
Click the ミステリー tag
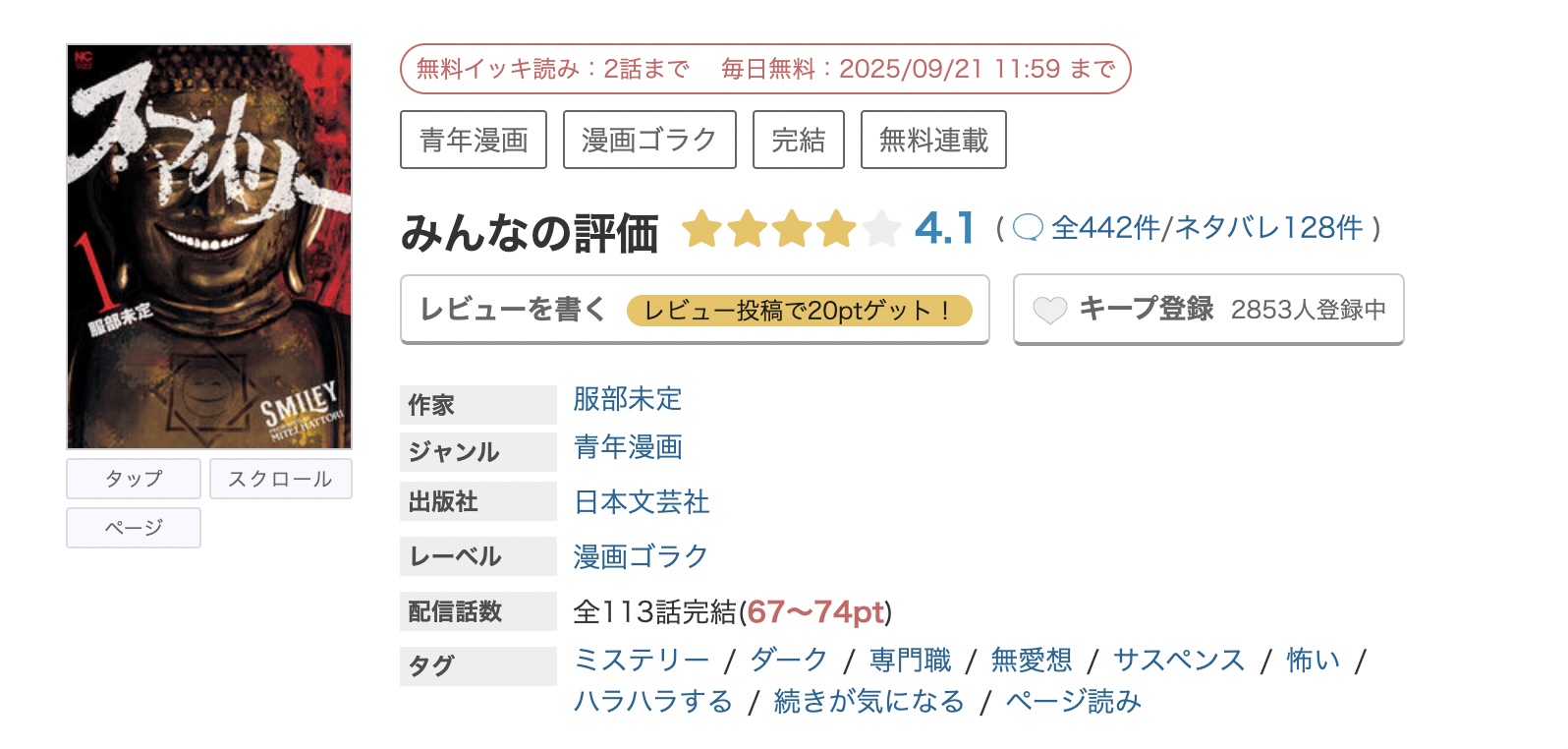coord(644,660)
